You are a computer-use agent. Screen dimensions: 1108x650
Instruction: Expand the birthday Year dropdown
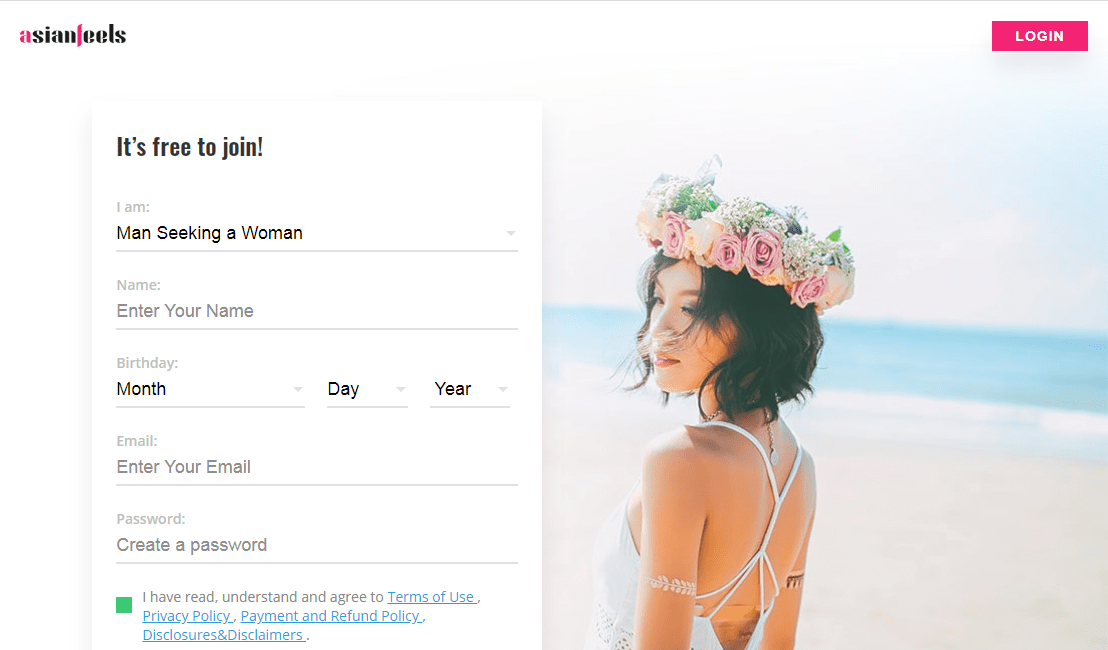[470, 389]
